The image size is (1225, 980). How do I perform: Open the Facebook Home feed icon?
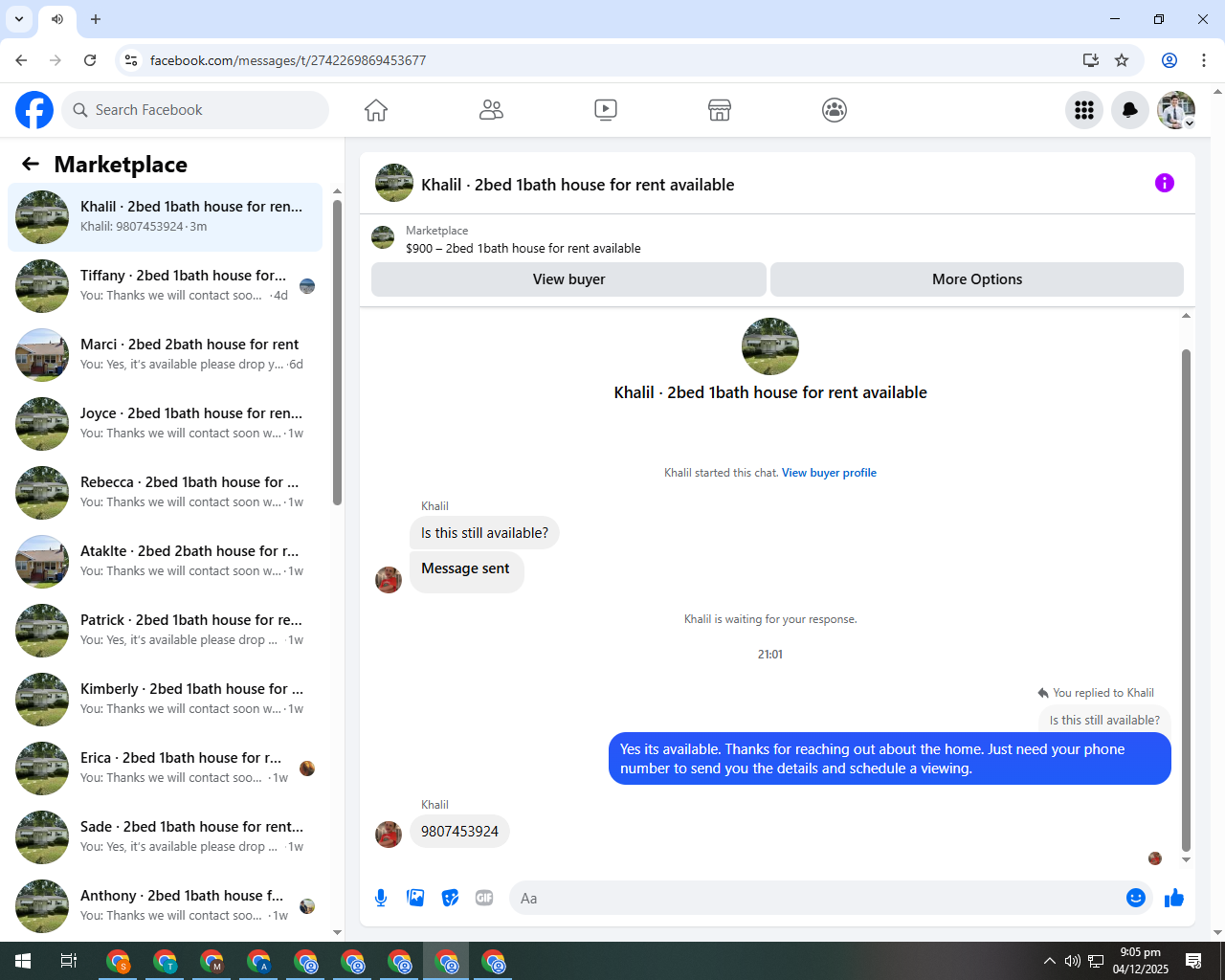(376, 110)
